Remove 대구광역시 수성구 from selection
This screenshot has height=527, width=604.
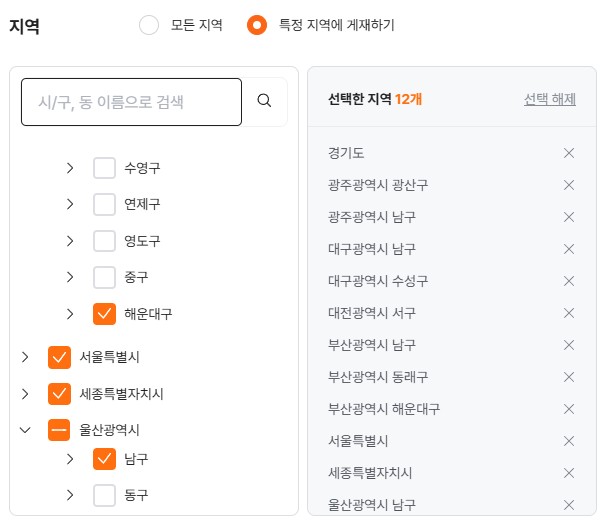click(569, 281)
